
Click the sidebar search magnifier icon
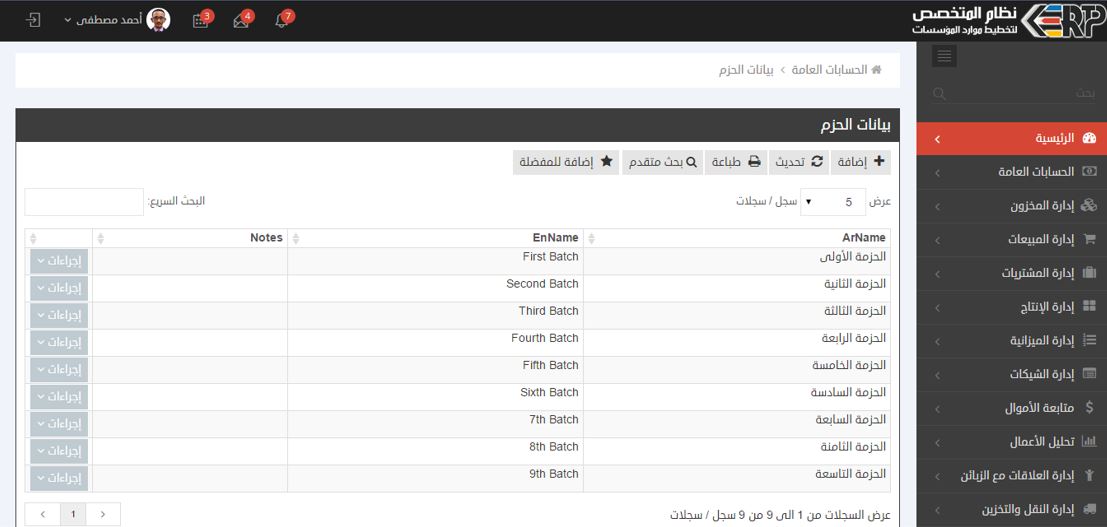coord(938,93)
